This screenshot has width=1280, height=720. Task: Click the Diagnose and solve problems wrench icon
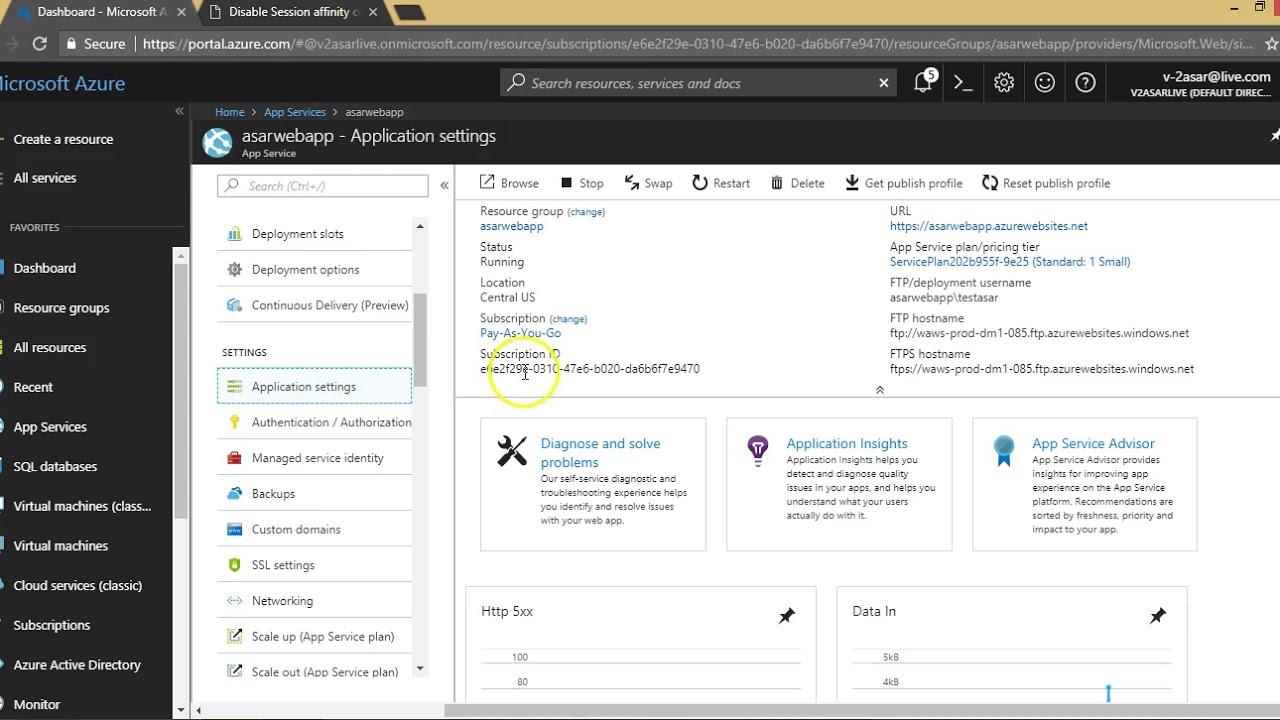pos(512,451)
